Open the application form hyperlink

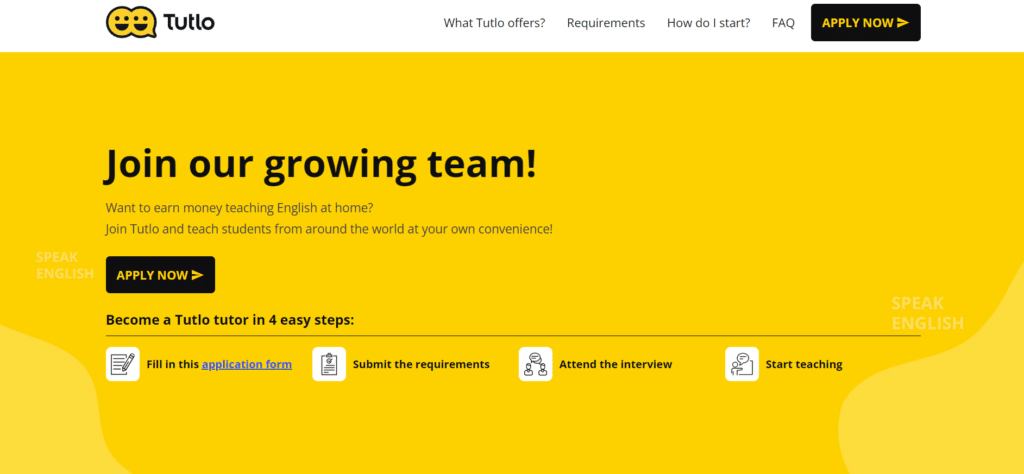point(247,364)
